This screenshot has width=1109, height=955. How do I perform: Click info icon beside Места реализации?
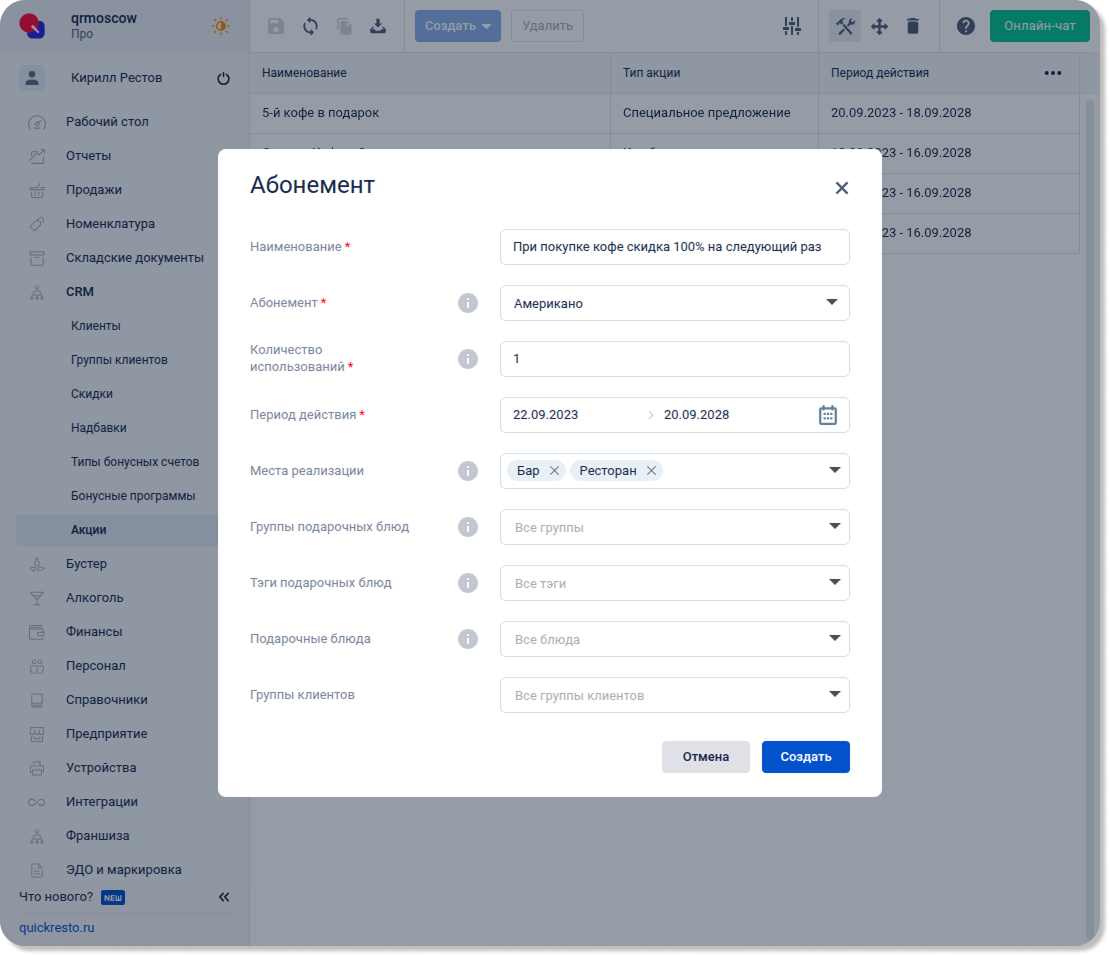pos(467,471)
